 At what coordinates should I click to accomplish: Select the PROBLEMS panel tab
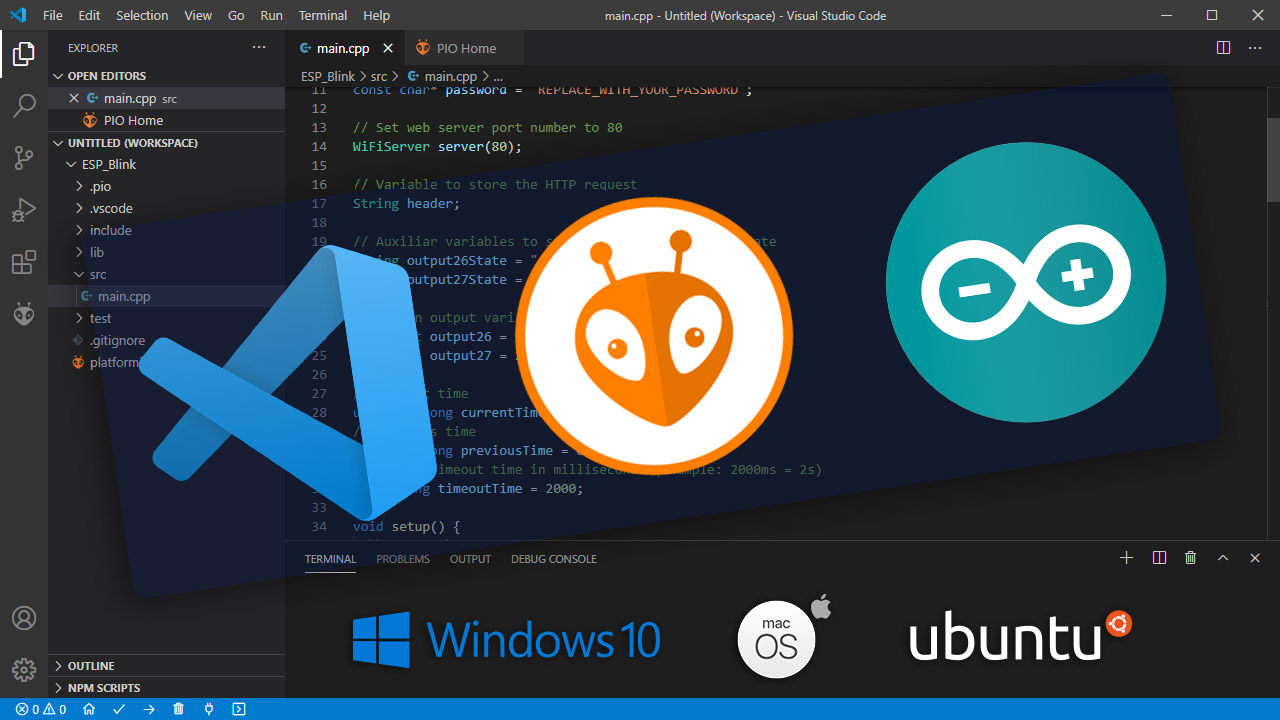[403, 559]
